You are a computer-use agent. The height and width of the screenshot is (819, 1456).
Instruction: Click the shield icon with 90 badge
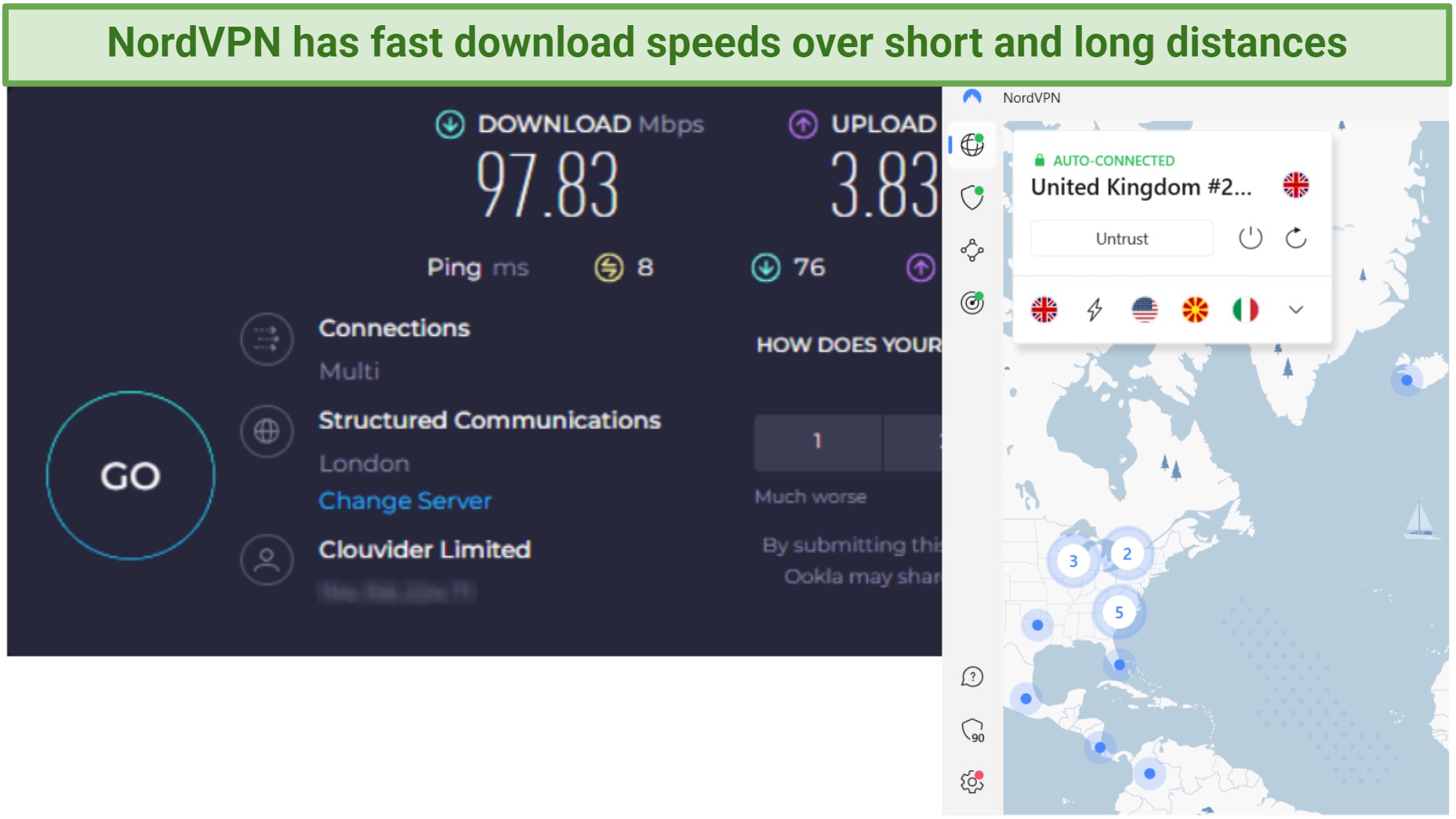[x=972, y=730]
